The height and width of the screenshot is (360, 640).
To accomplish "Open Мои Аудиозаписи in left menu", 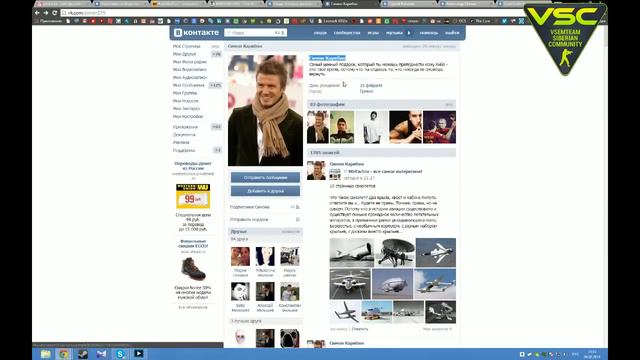I will [190, 78].
